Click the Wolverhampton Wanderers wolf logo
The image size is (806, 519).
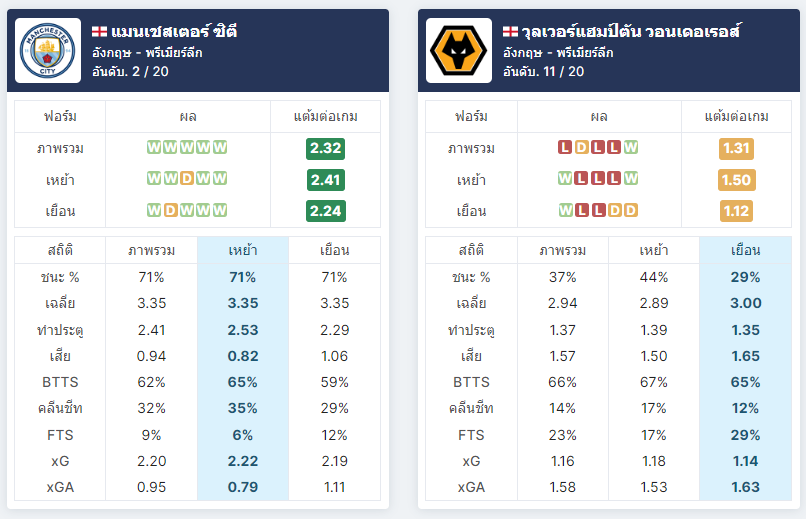point(459,51)
